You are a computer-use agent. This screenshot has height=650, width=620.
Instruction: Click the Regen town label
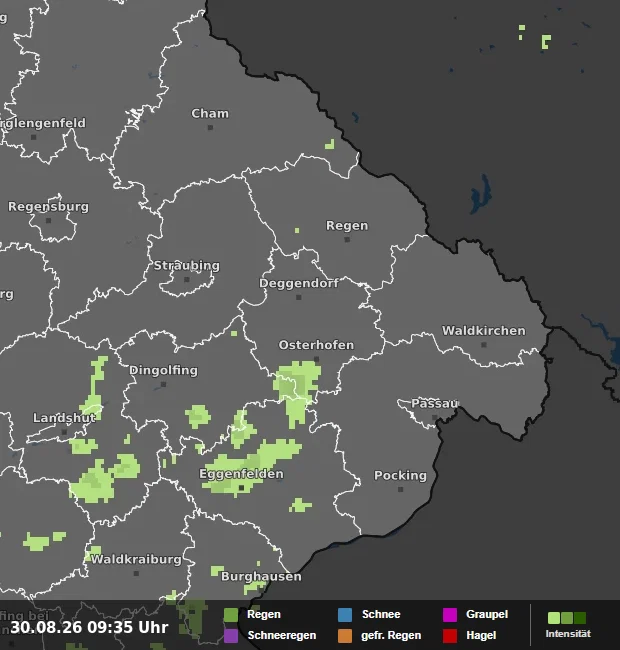coord(347,226)
